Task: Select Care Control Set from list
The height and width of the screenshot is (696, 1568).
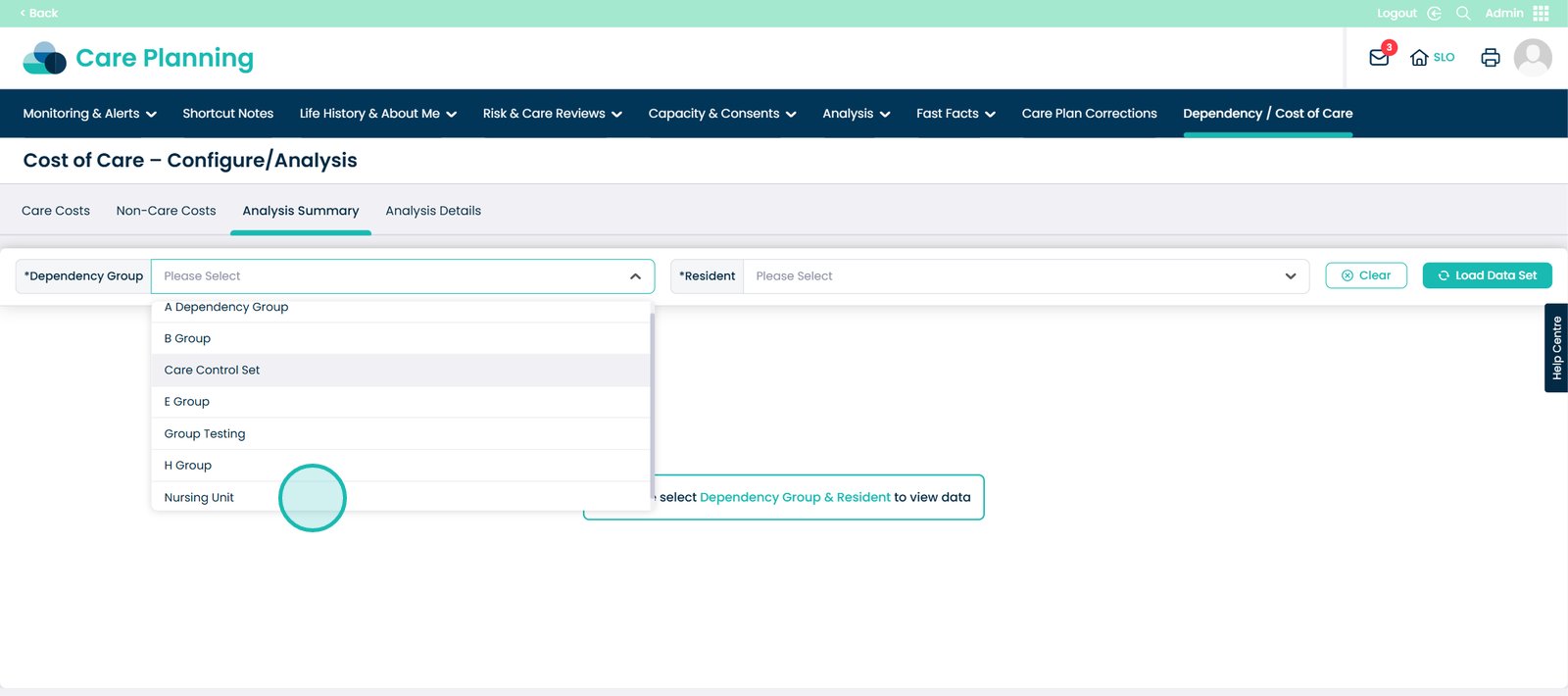Action: tap(213, 371)
